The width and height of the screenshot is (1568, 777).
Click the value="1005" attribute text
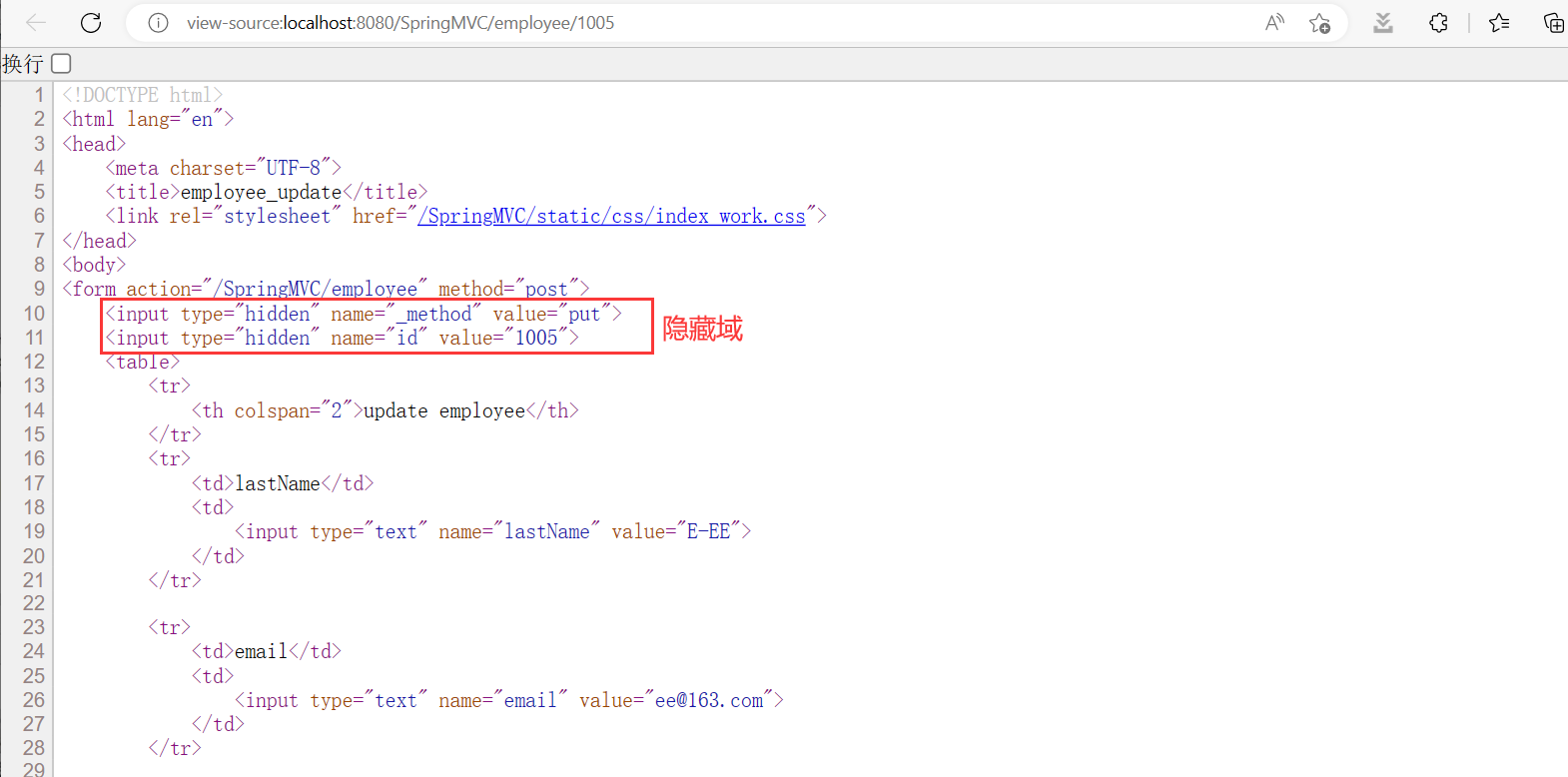pos(503,338)
